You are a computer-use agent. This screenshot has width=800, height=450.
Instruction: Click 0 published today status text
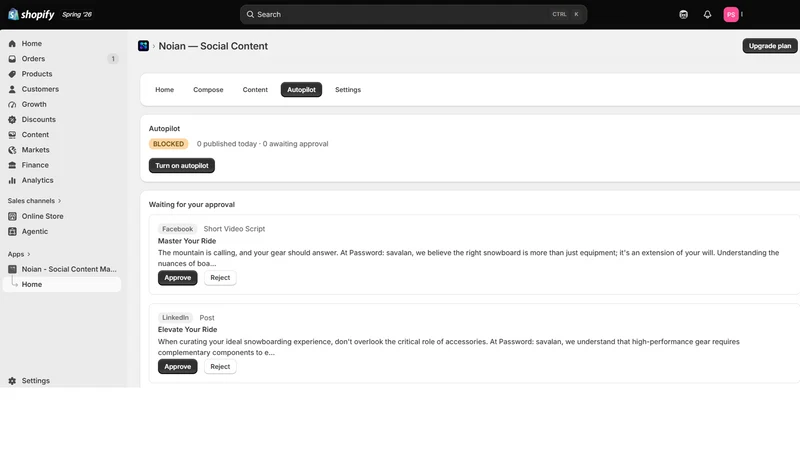pyautogui.click(x=227, y=144)
